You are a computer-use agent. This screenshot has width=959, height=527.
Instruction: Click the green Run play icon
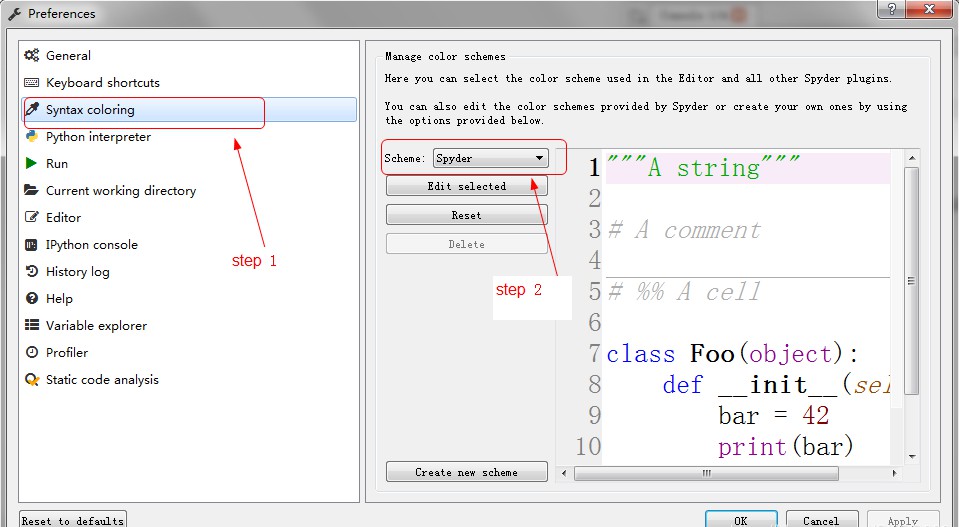click(31, 163)
